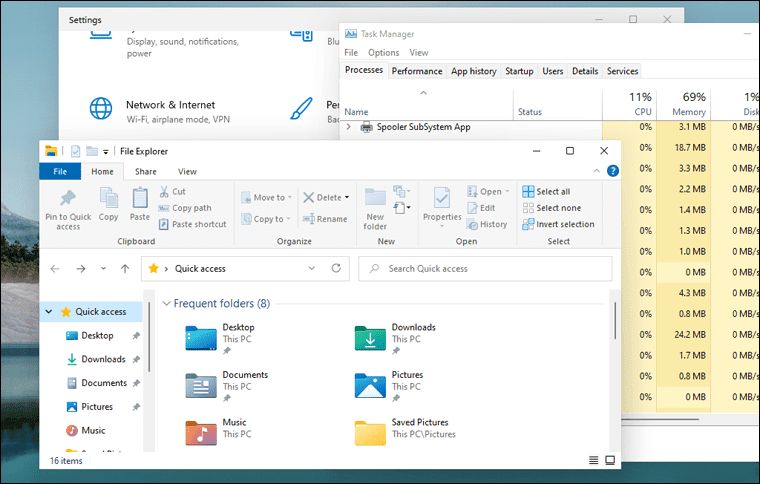Click the Paste clipboard icon
The image size is (760, 484).
point(140,198)
